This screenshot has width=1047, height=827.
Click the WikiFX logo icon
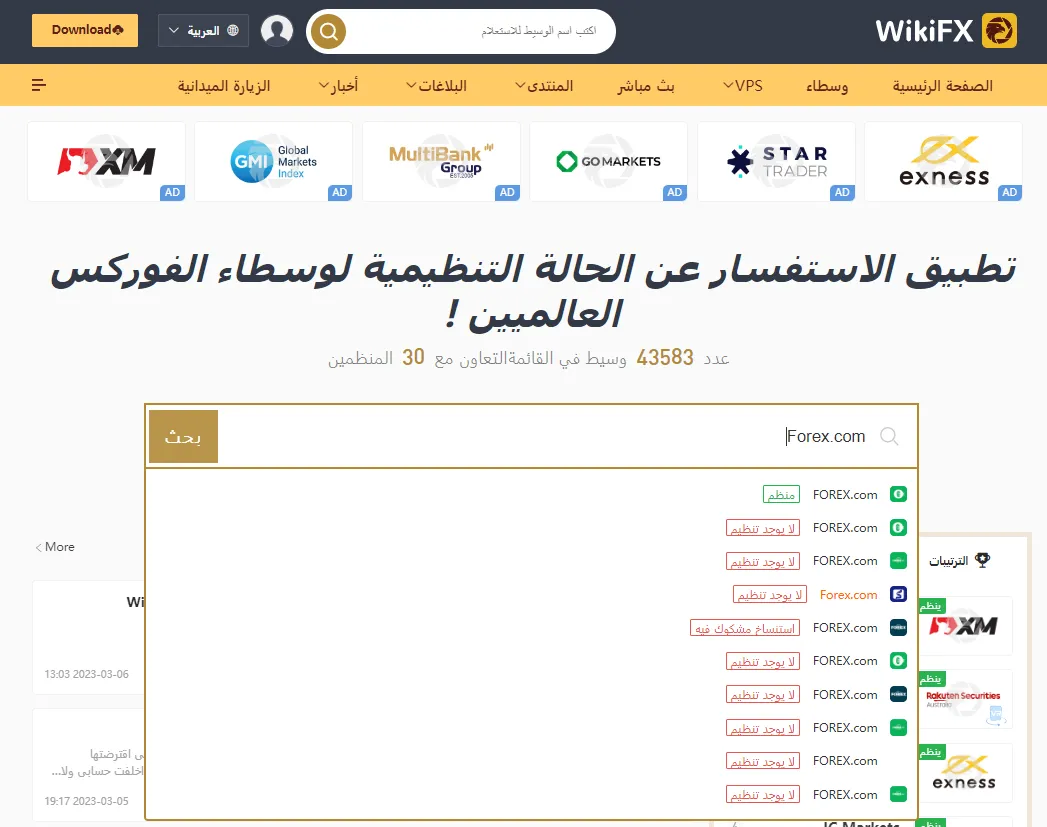[999, 31]
